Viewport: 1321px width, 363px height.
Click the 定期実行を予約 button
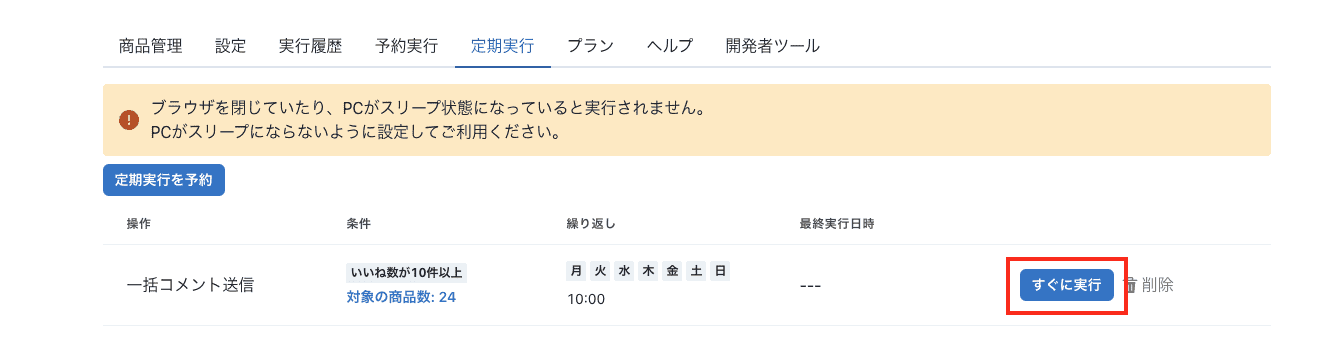[164, 180]
